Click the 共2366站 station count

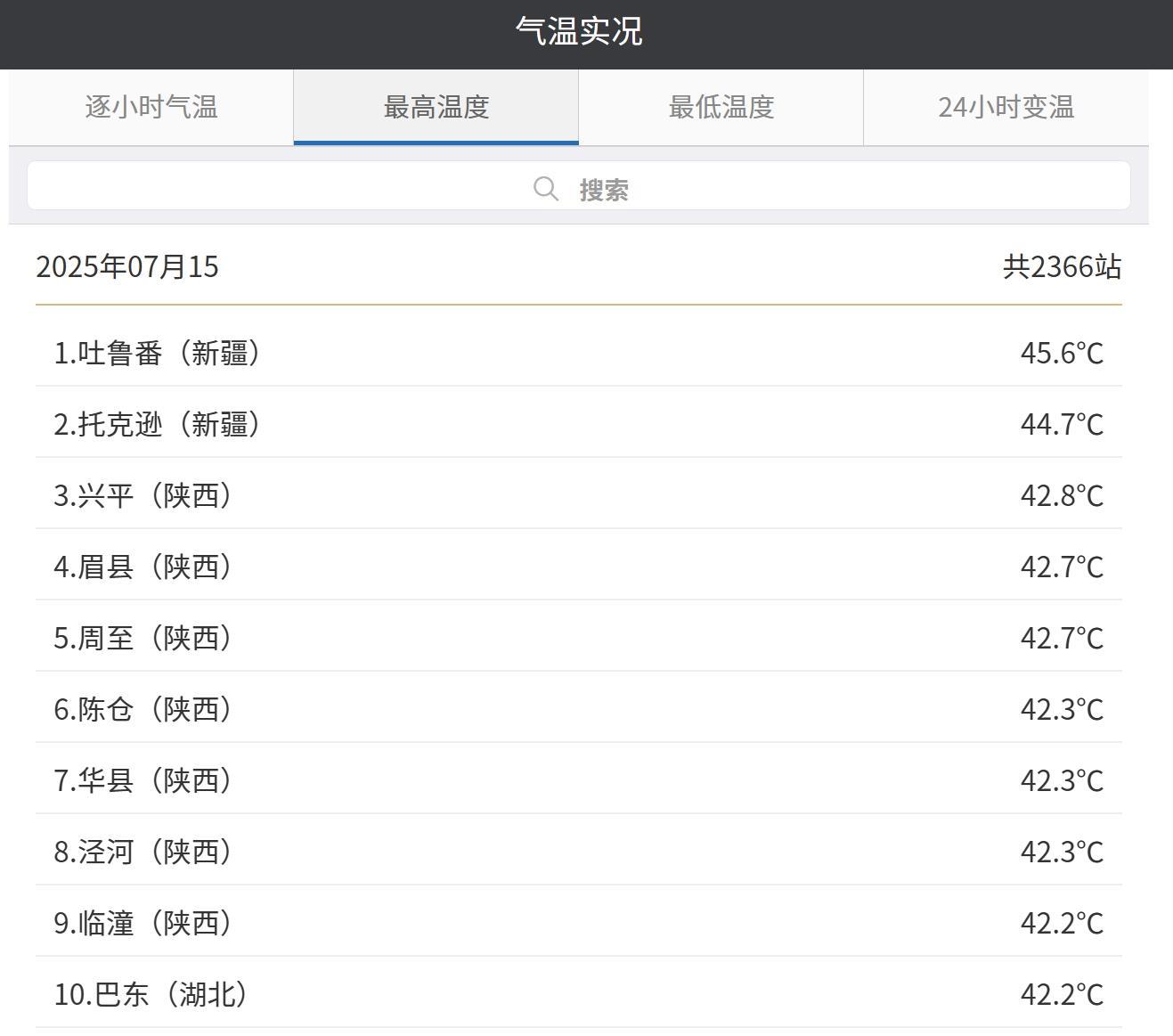coord(1062,265)
